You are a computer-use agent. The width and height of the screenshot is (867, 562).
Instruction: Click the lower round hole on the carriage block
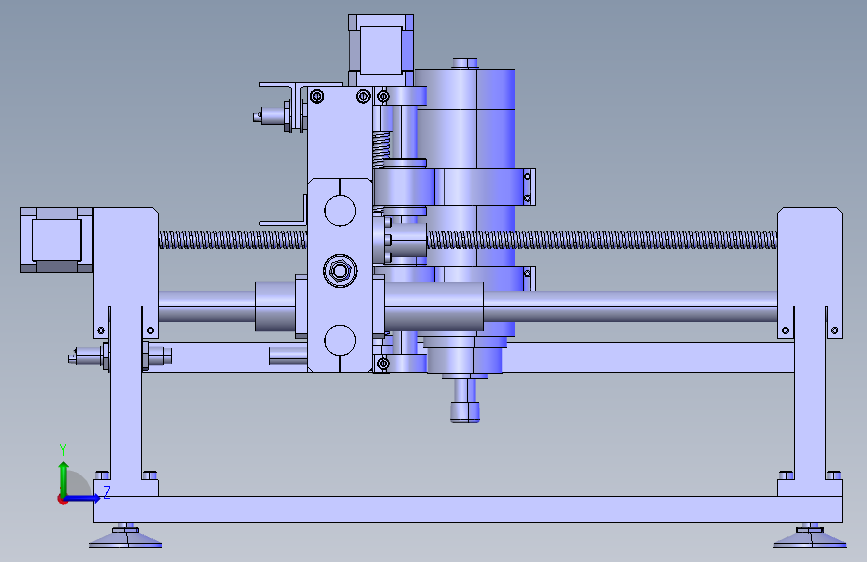click(340, 340)
